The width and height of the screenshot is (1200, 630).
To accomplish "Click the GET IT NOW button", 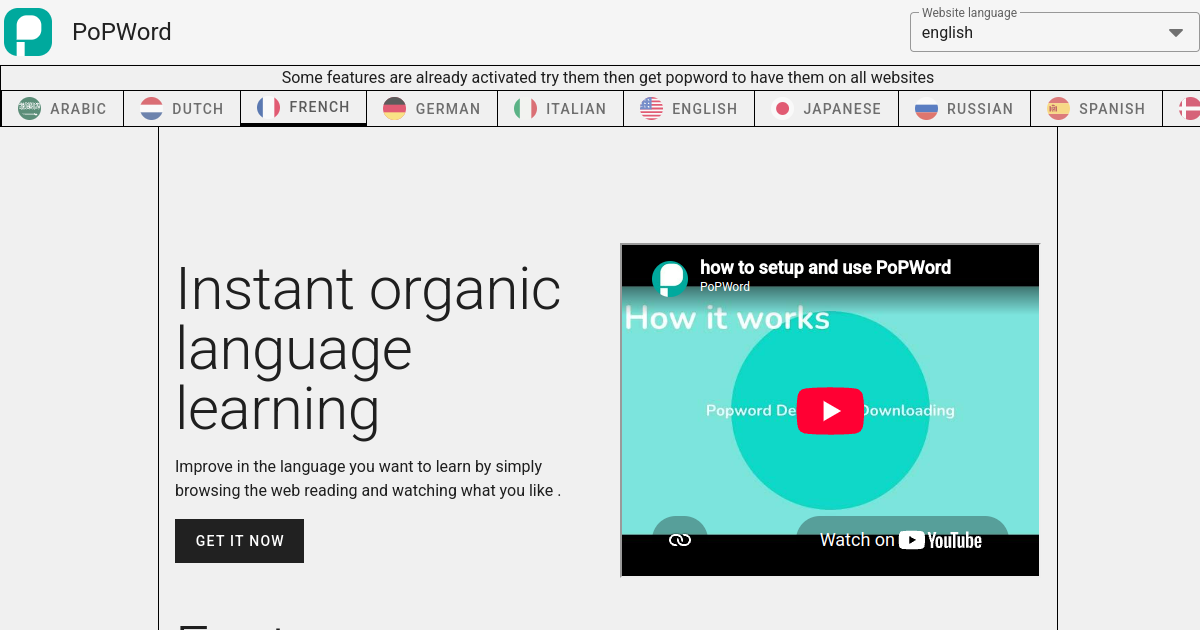I will click(x=240, y=541).
